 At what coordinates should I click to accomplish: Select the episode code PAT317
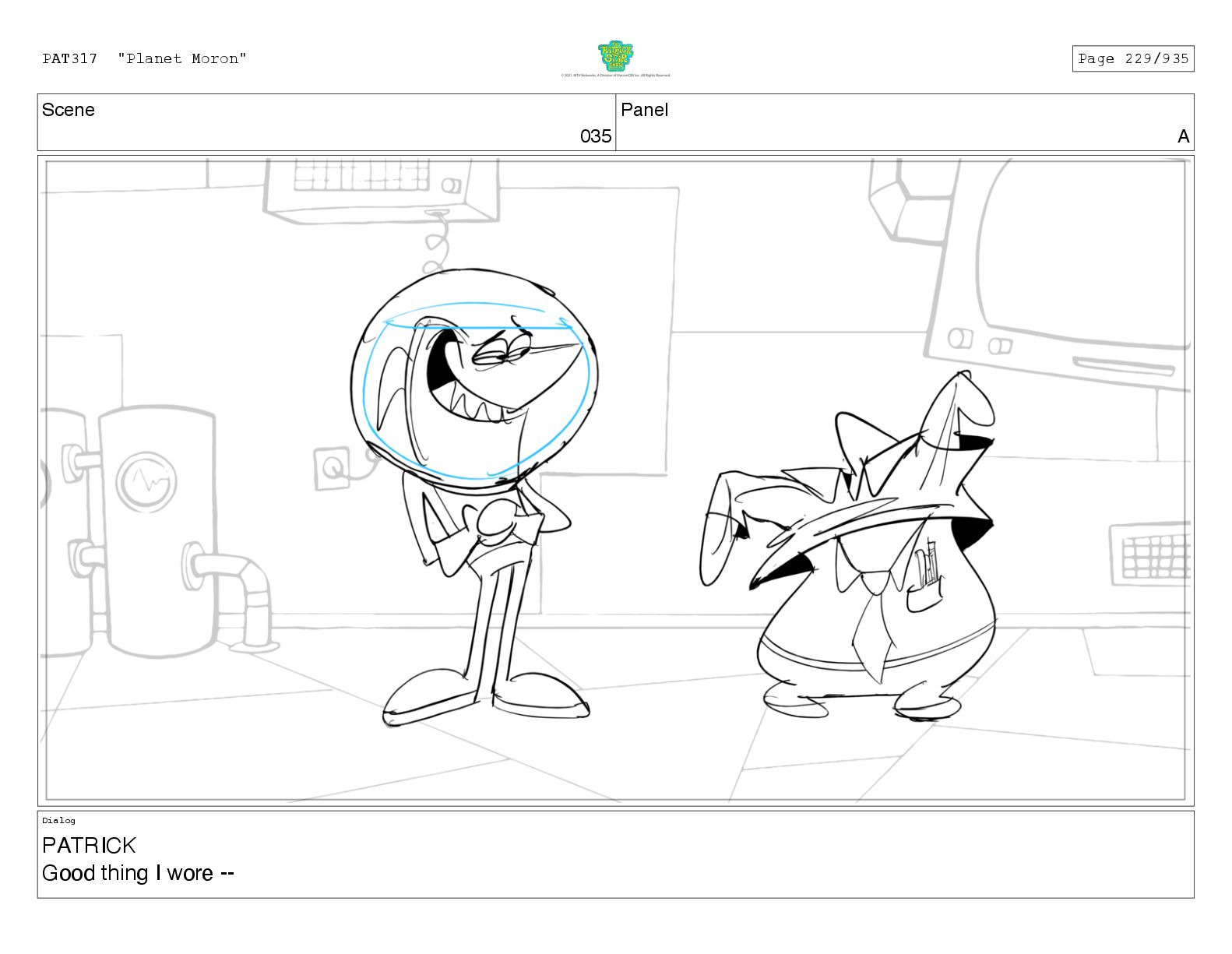tap(70, 58)
